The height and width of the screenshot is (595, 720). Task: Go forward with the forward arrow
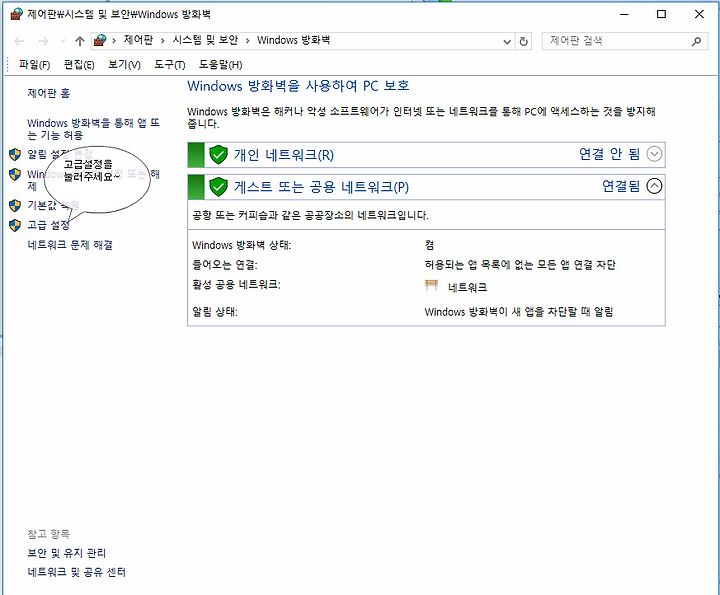tap(43, 41)
